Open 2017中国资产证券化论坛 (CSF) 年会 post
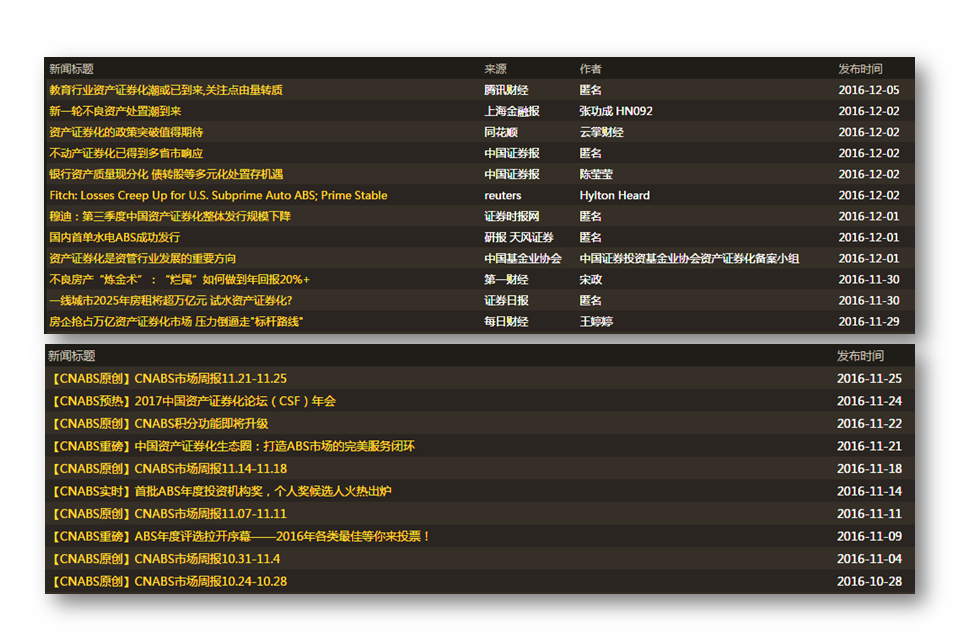This screenshot has height=643, width=960. (192, 401)
